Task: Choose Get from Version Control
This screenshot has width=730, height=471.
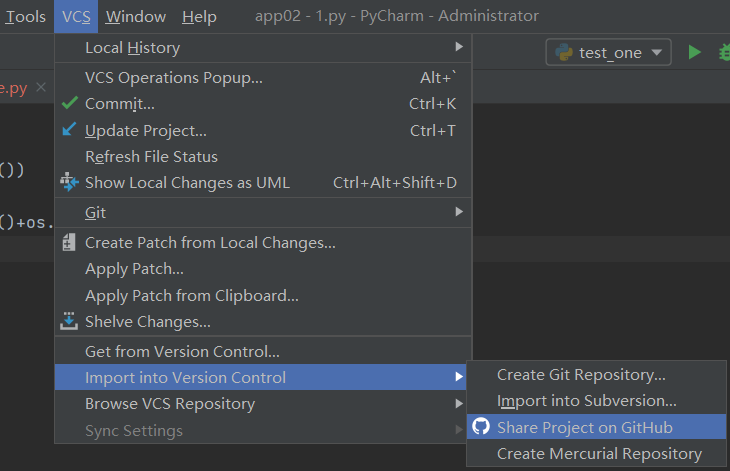Action: (182, 351)
